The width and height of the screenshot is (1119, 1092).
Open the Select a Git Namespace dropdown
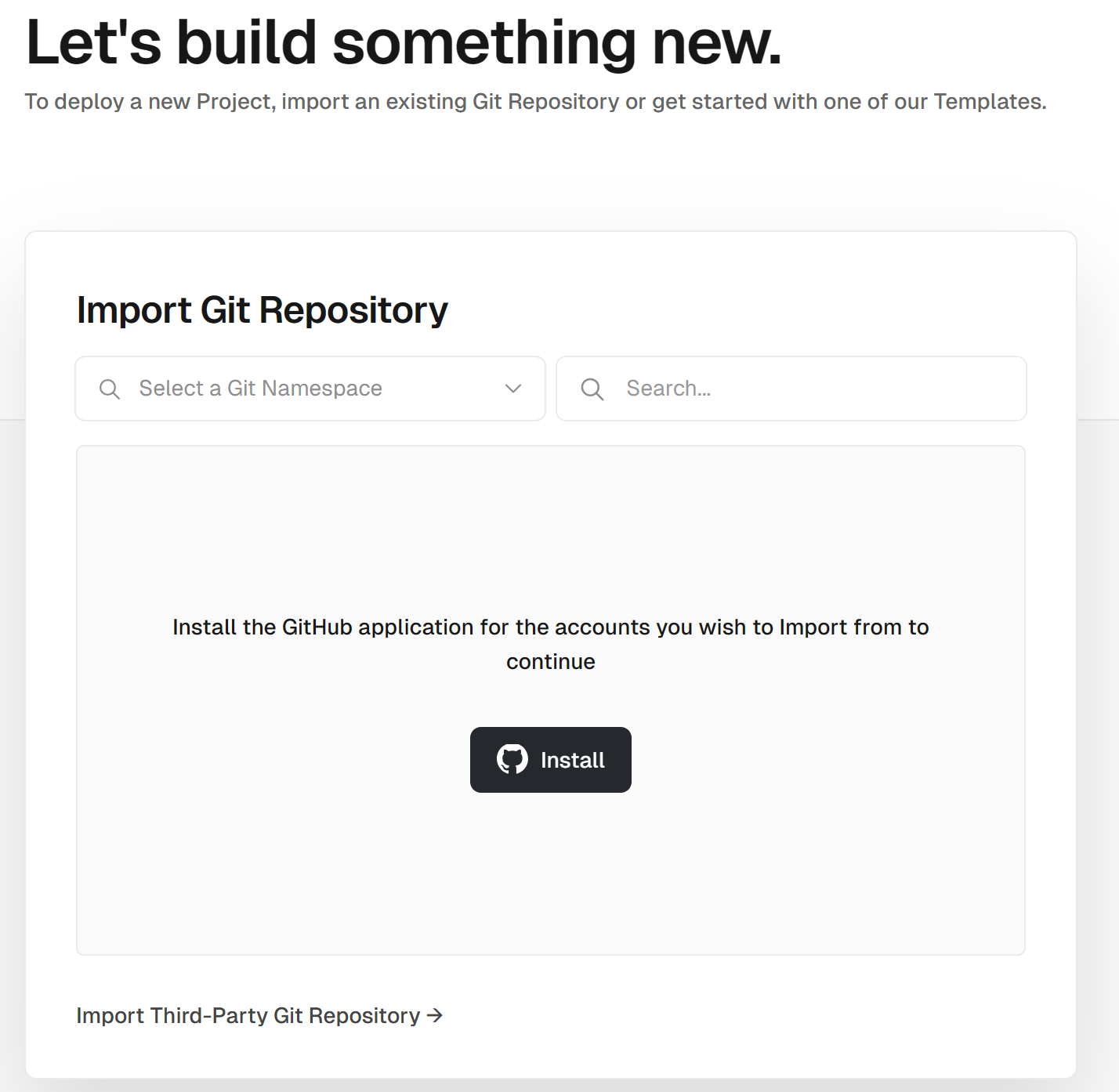tap(310, 389)
